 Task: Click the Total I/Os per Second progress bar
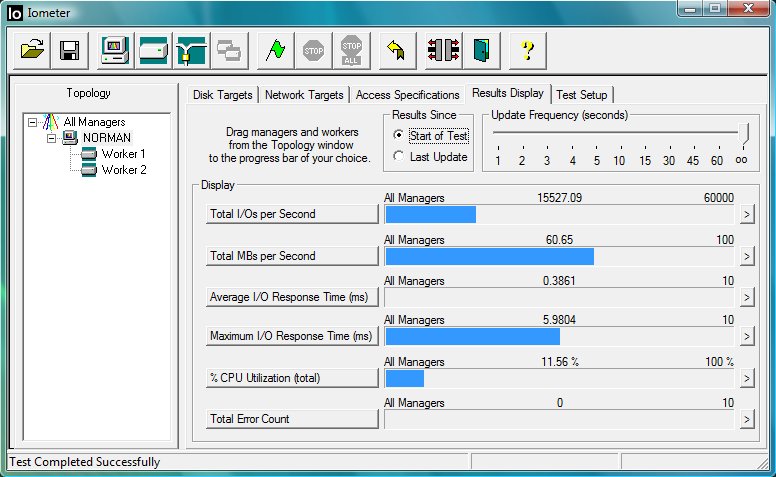click(559, 215)
